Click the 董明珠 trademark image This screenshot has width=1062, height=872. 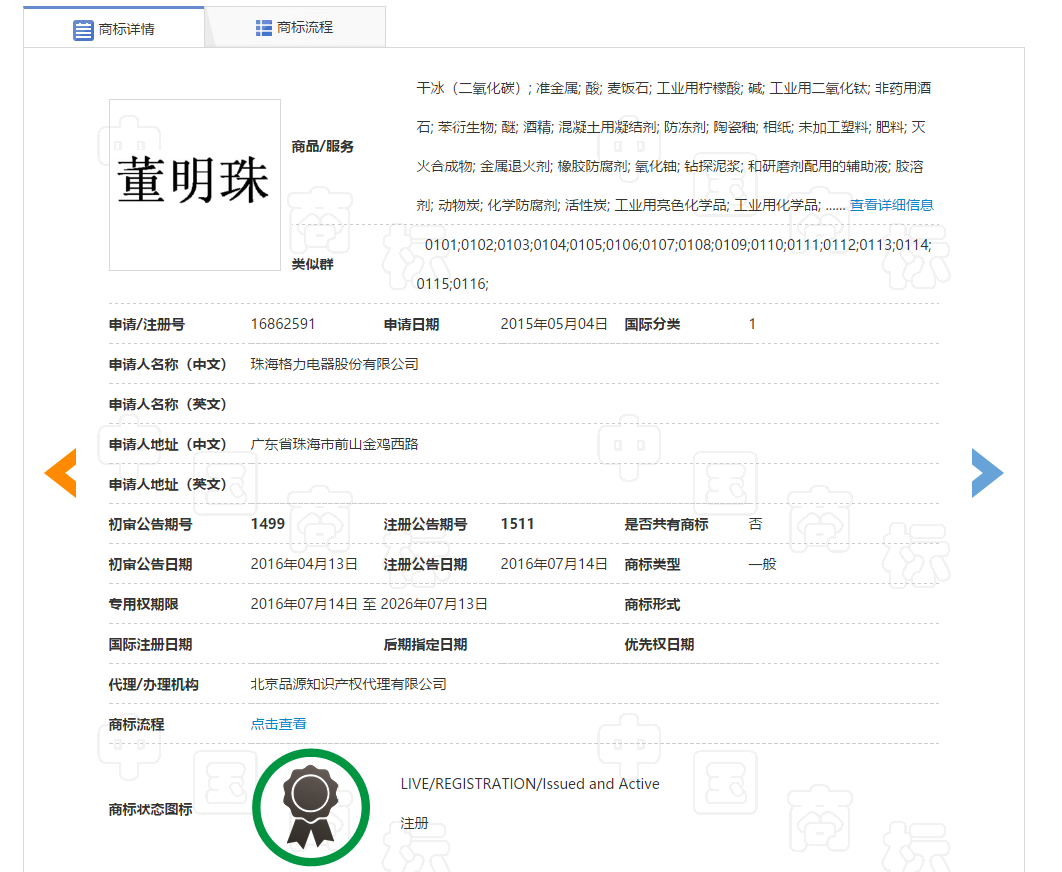click(194, 184)
